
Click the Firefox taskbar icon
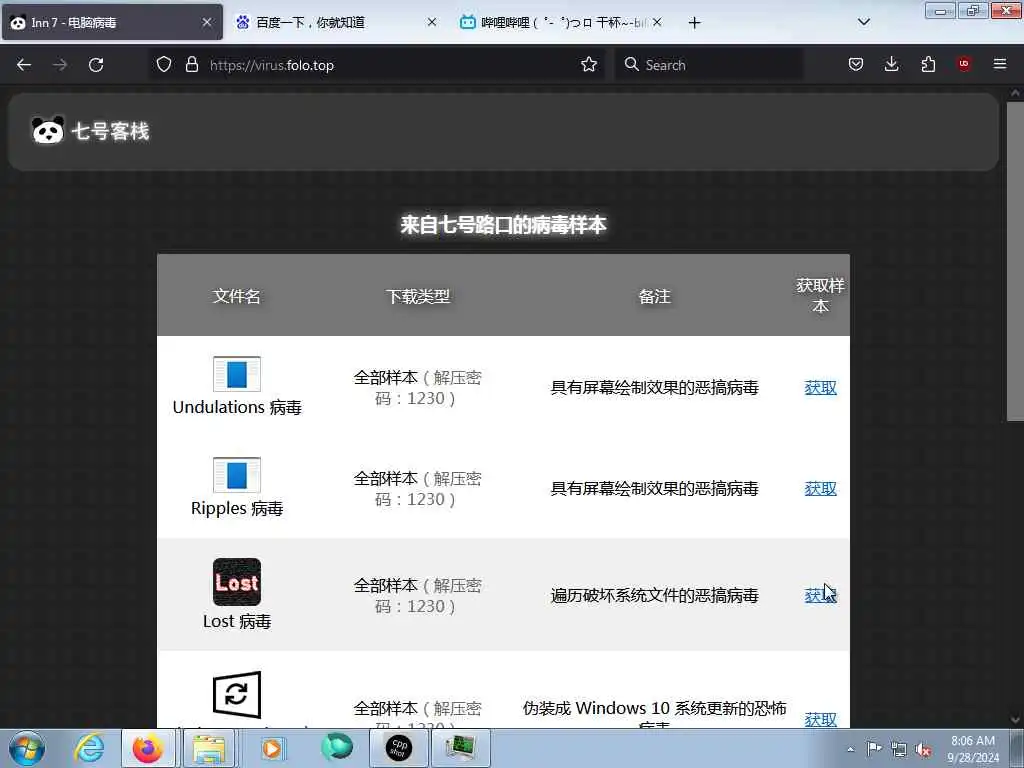tap(148, 748)
